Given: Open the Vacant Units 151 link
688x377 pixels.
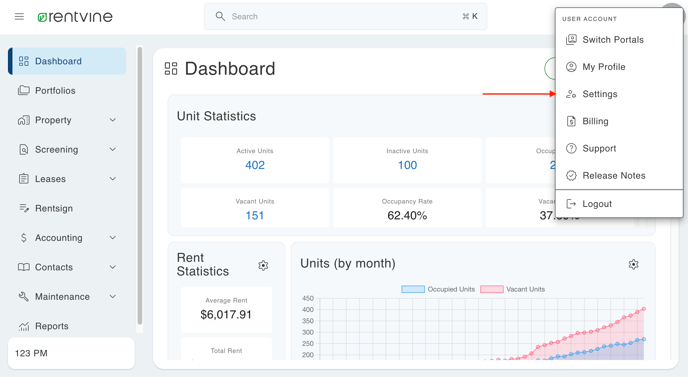Looking at the screenshot, I should [254, 215].
